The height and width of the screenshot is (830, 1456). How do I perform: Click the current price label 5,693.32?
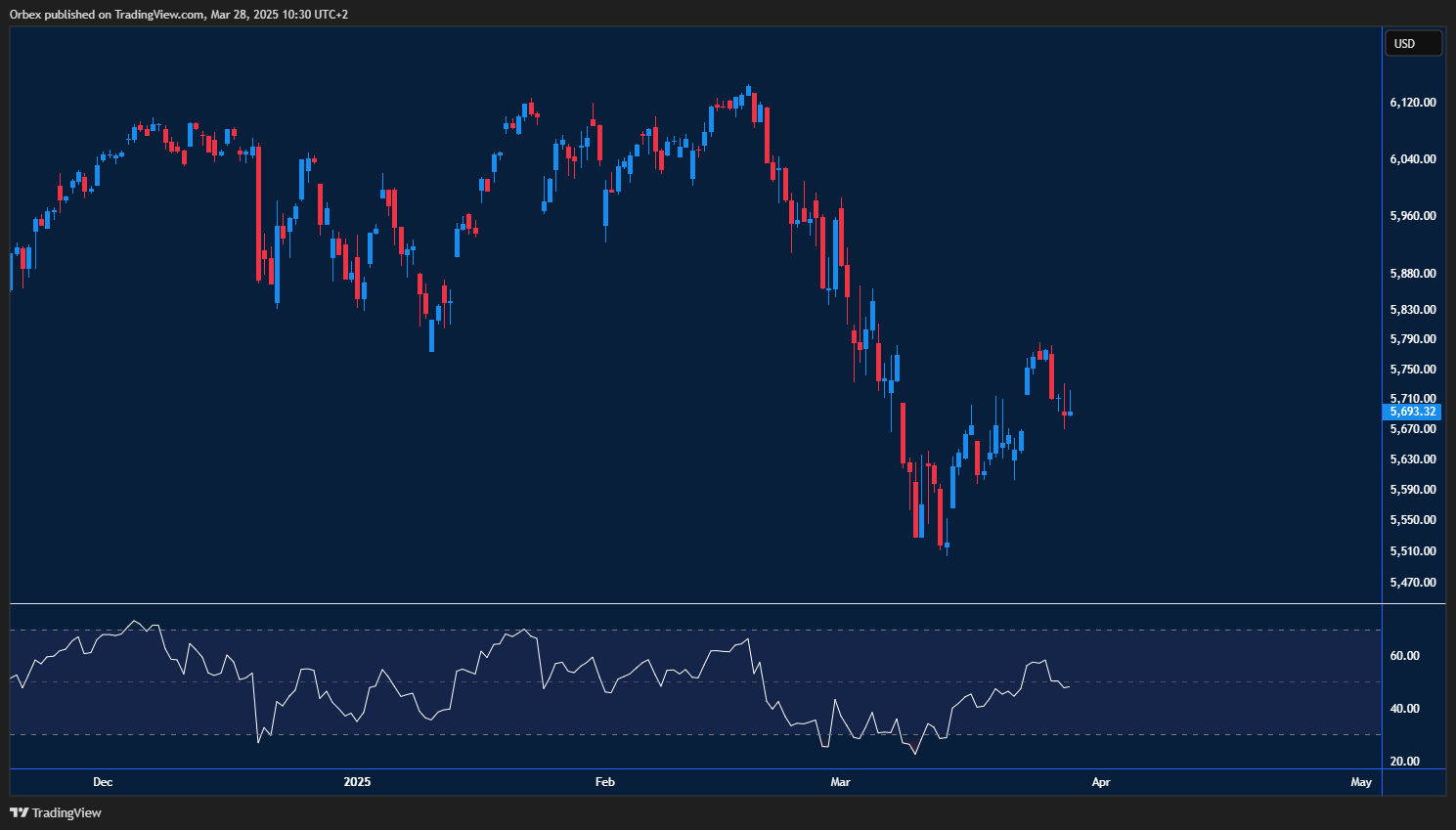(x=1412, y=412)
